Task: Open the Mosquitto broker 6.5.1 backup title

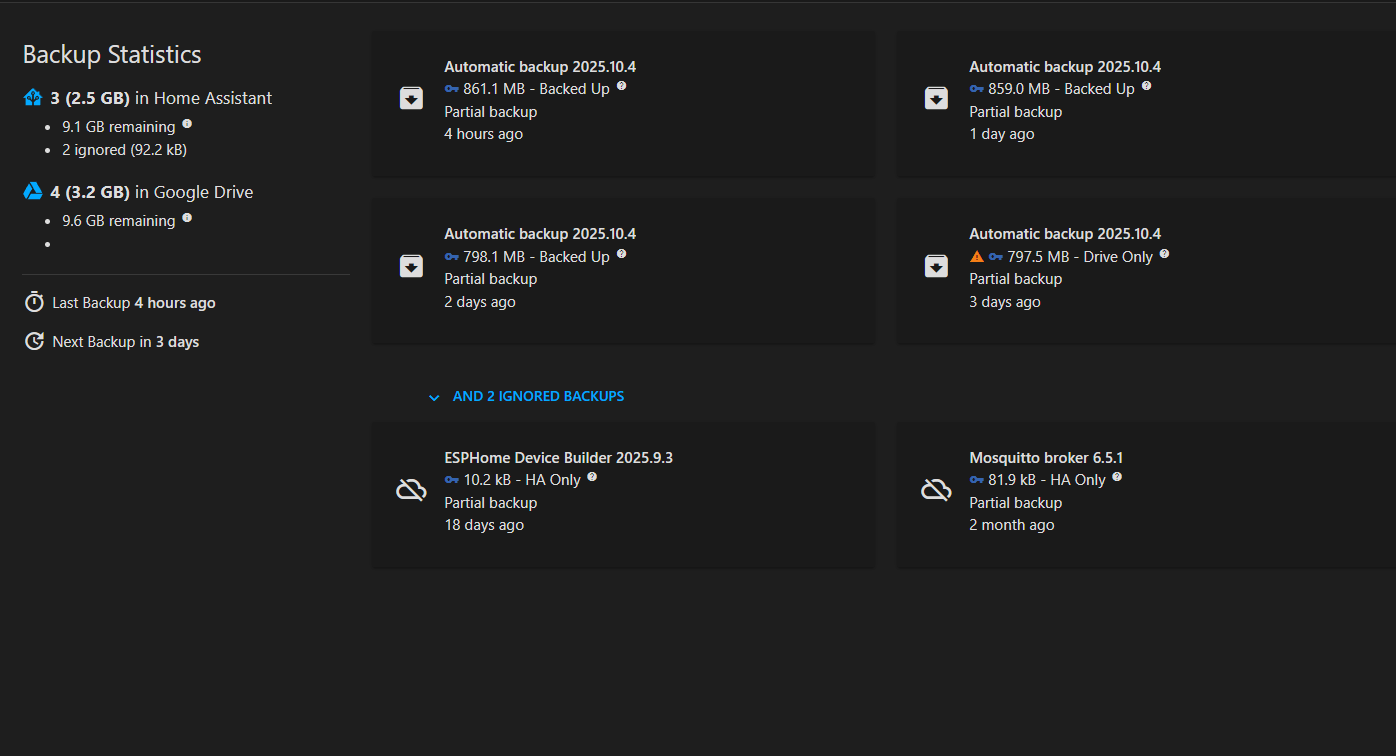Action: click(x=1045, y=458)
